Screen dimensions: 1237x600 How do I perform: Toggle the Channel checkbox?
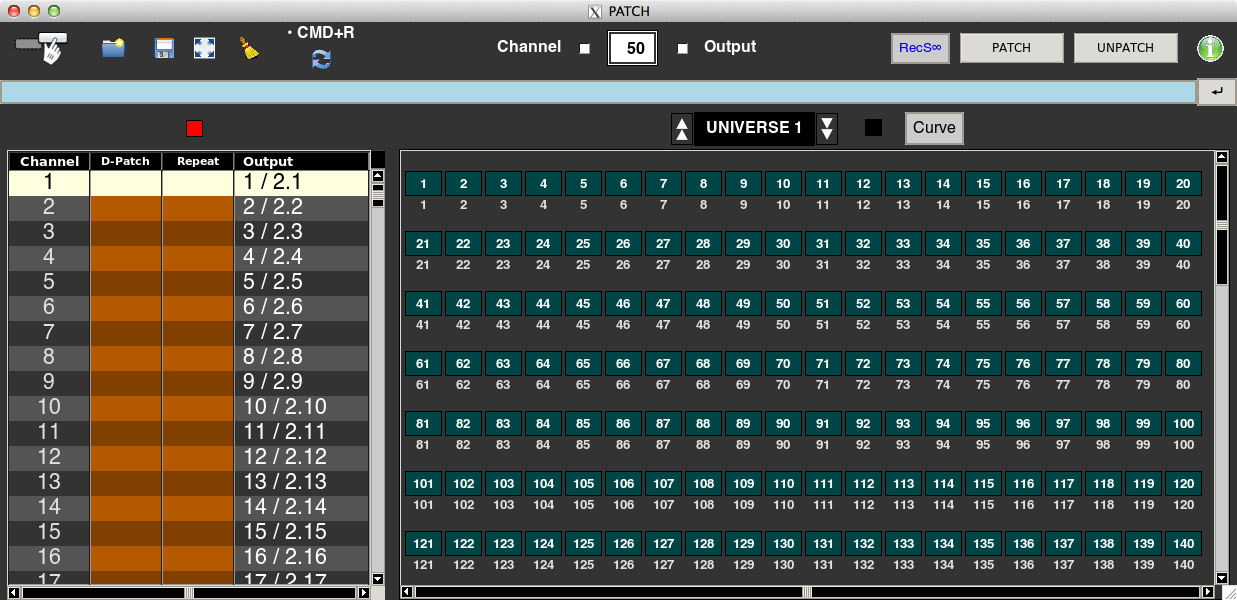pos(585,49)
